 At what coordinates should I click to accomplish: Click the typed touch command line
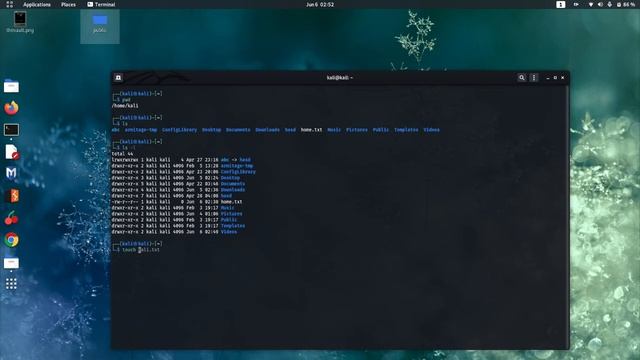[x=141, y=250]
